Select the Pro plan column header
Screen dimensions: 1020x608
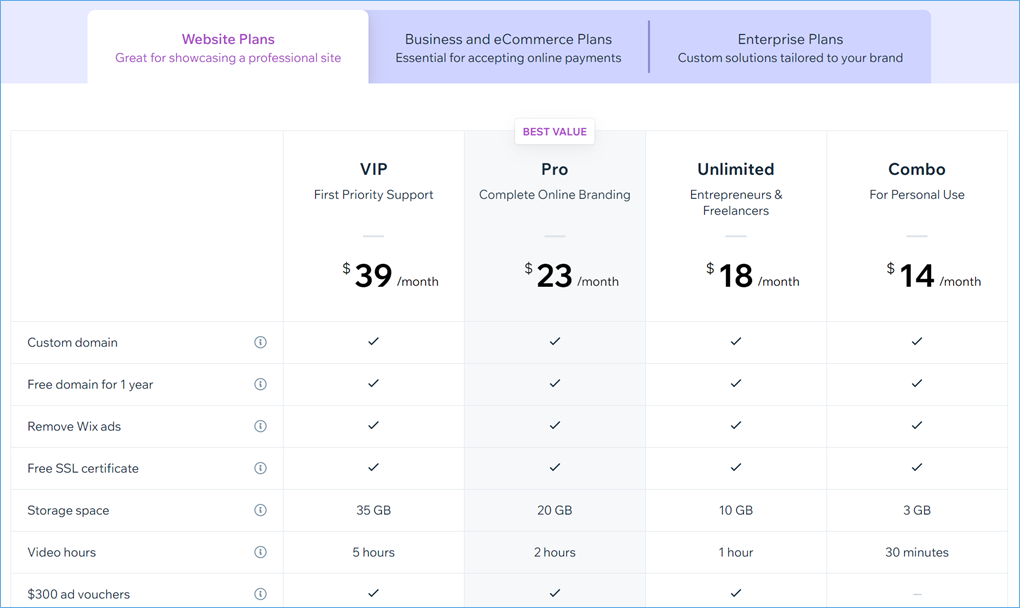[555, 169]
